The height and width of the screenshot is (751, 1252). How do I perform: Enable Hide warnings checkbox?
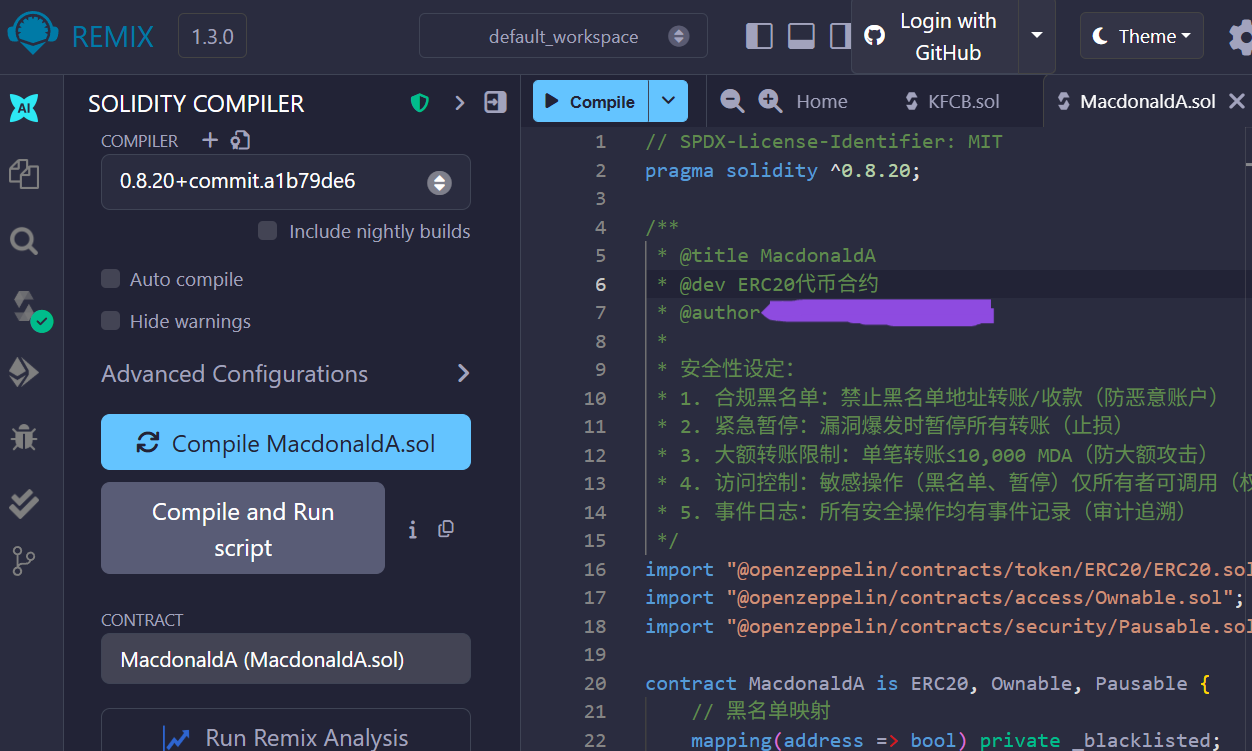point(111,321)
